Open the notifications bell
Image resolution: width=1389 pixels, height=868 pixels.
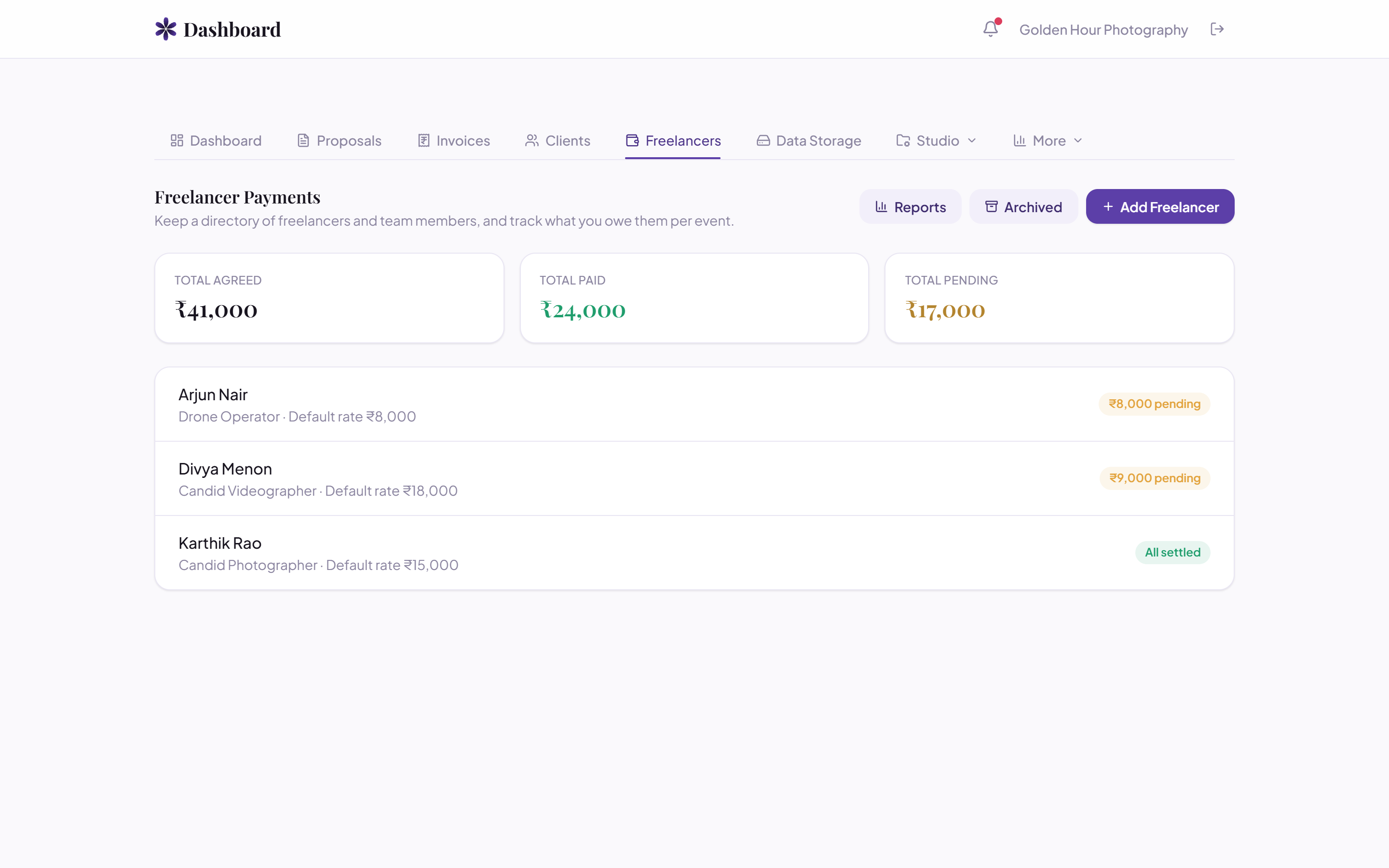991,29
